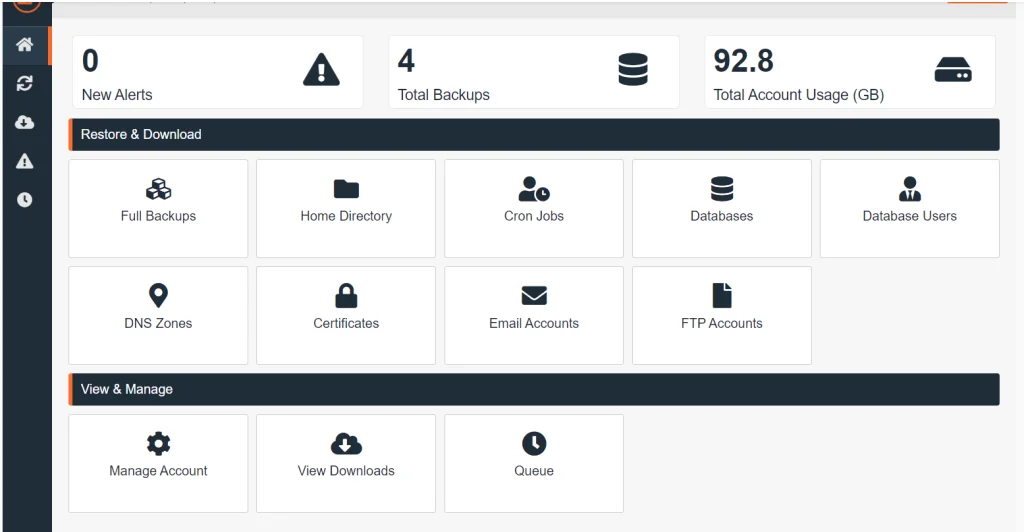Screen dimensions: 1024x532
Task: Open the clock queue sidebar icon
Action: click(25, 200)
